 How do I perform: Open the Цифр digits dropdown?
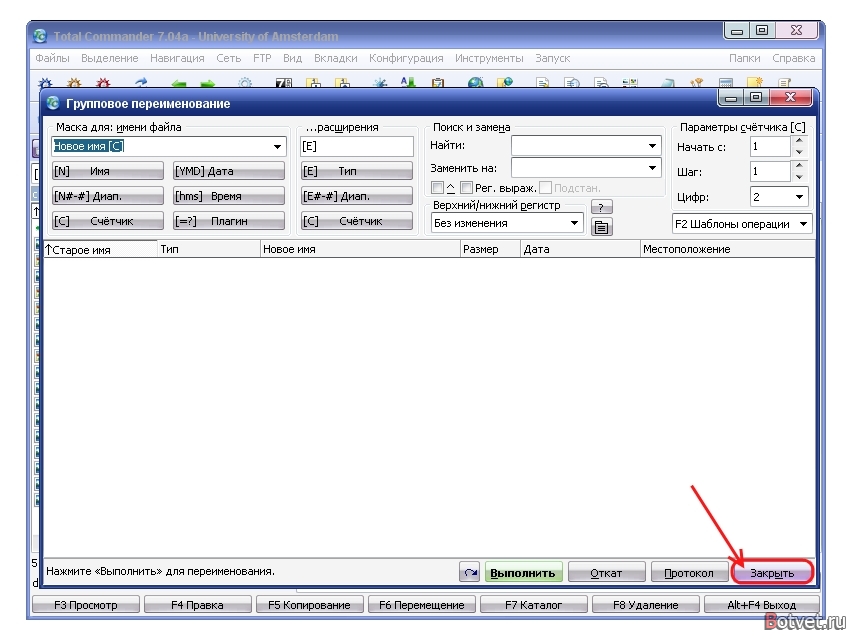tap(799, 197)
